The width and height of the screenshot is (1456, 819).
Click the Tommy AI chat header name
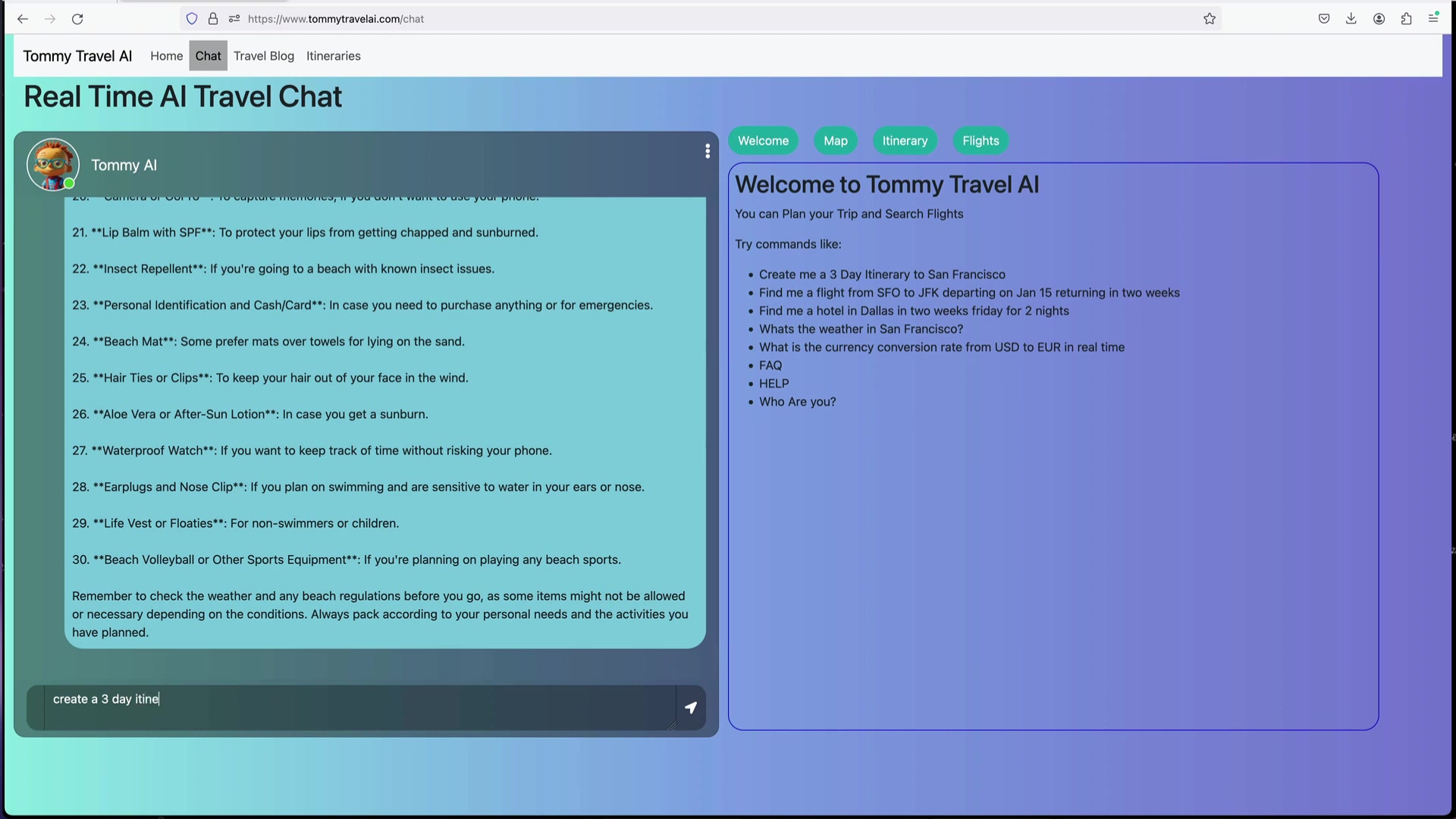(x=124, y=165)
